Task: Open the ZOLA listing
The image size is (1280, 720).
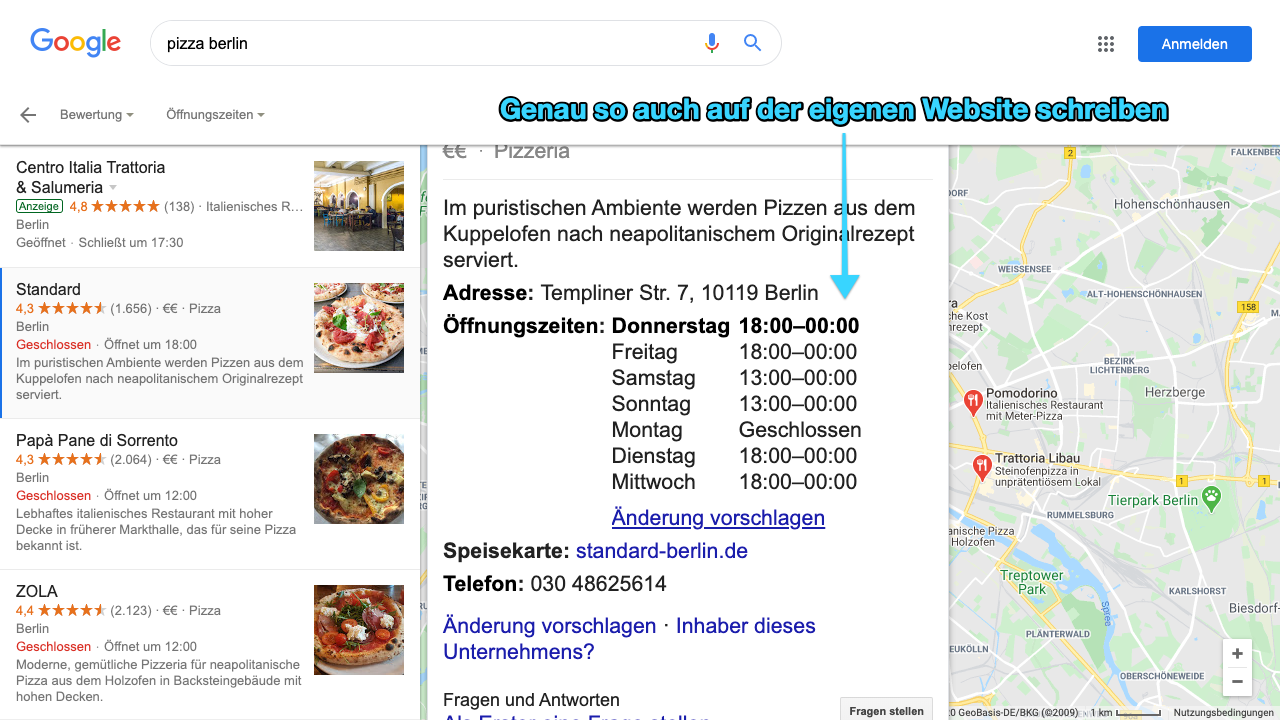Action: (210, 645)
